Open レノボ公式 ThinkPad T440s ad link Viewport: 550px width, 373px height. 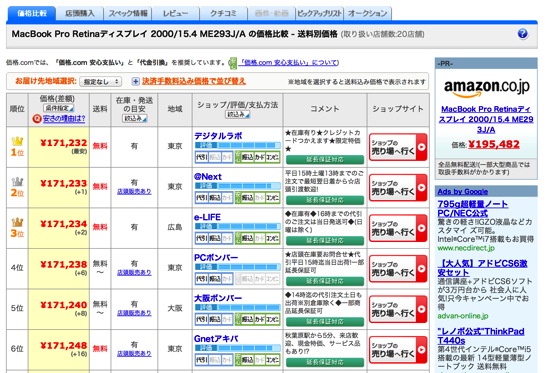(481, 336)
